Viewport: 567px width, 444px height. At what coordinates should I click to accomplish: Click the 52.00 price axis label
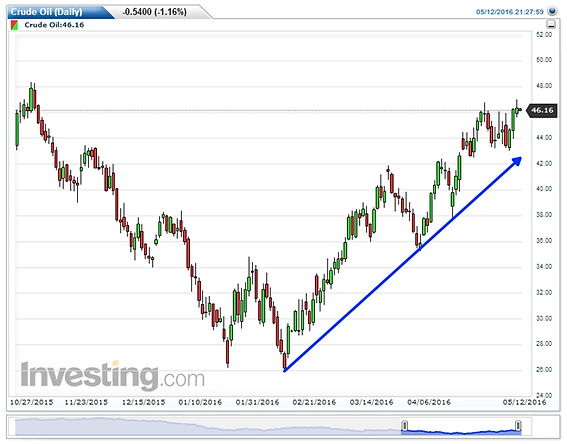tap(544, 34)
